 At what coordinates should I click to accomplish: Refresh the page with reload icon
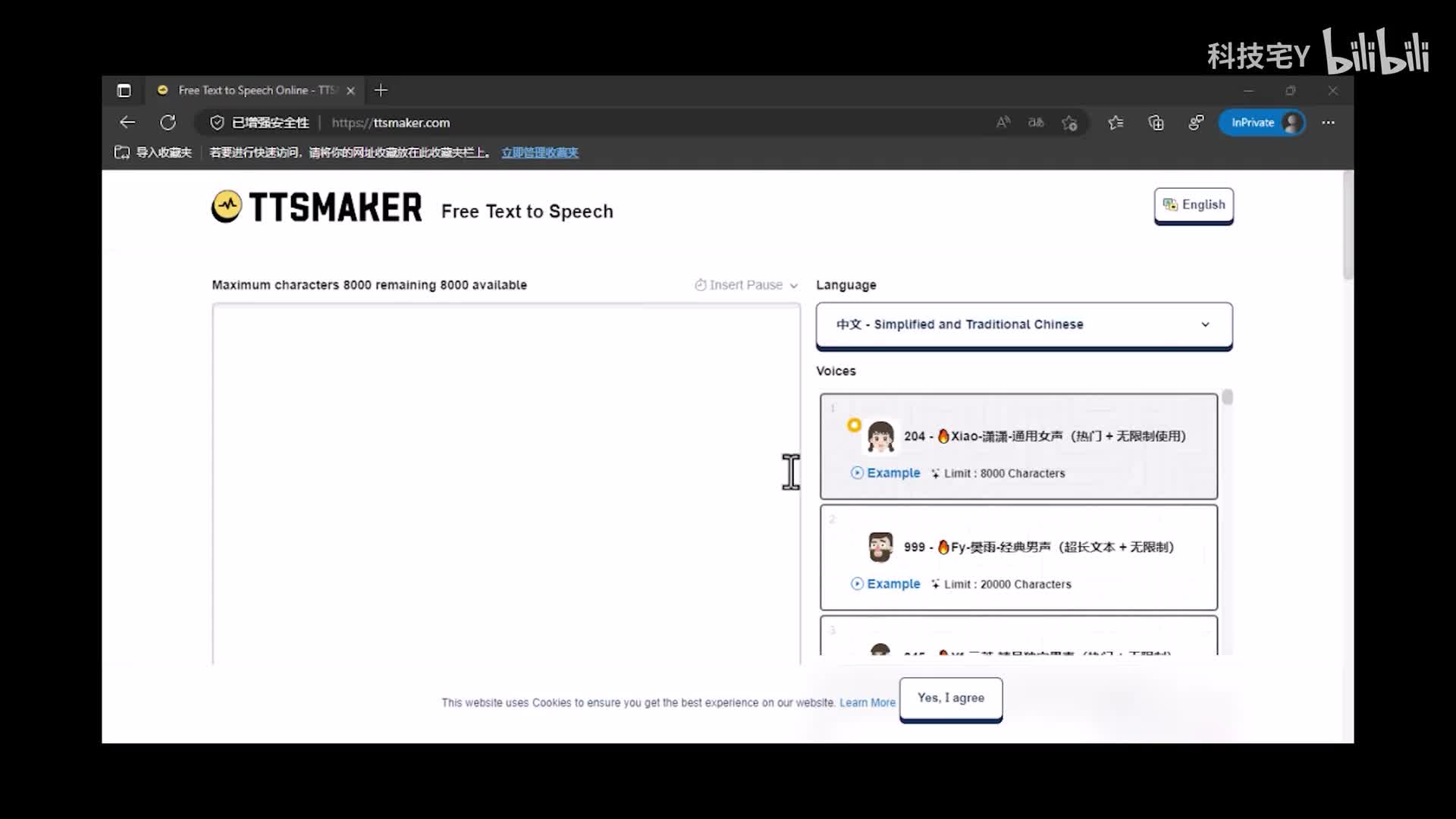click(168, 122)
